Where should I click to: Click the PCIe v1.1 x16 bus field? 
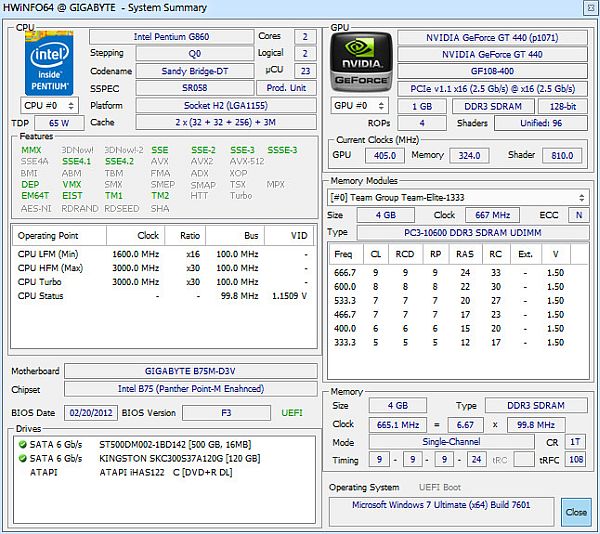pos(492,89)
